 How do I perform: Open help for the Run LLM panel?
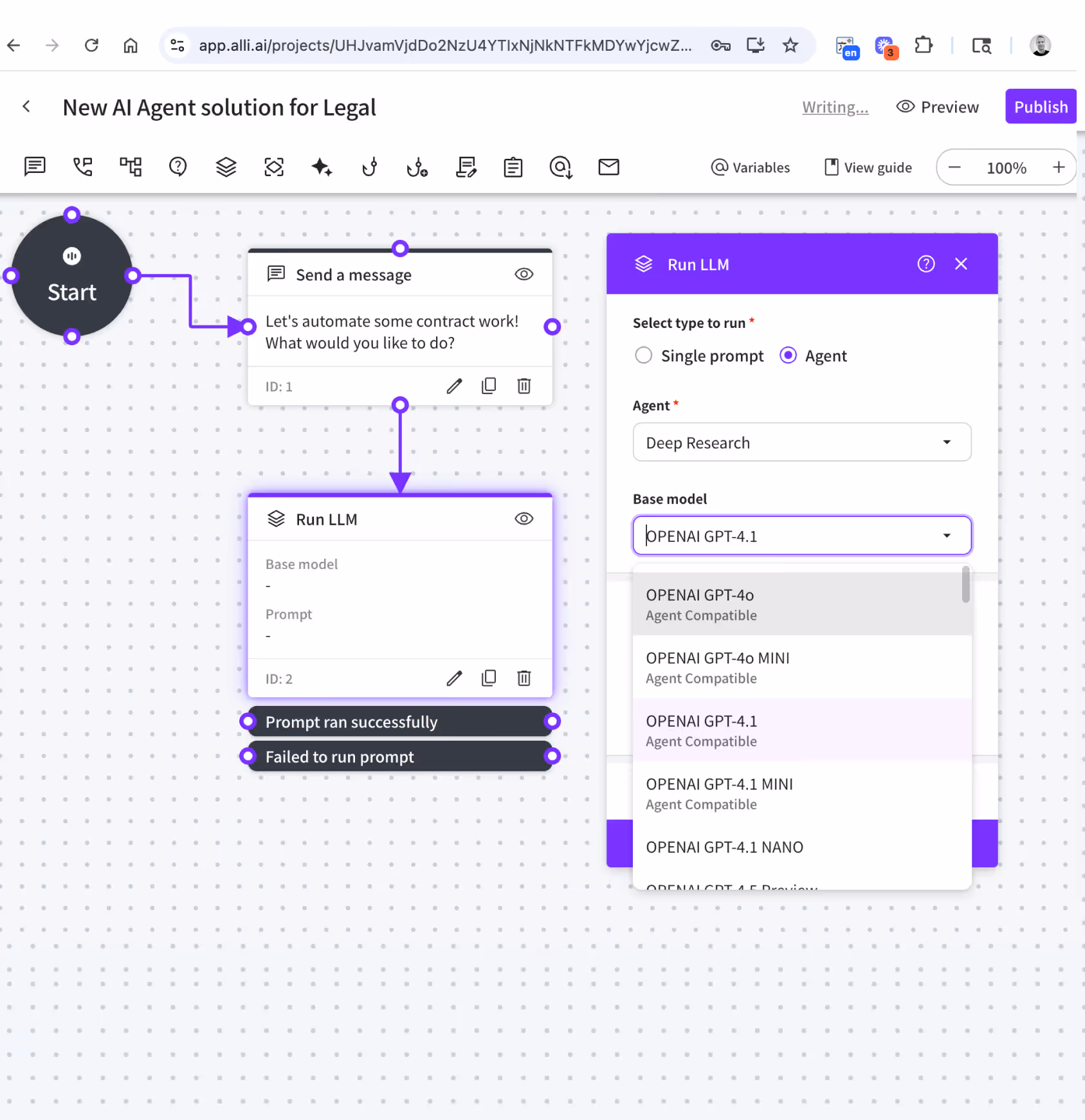(x=926, y=264)
